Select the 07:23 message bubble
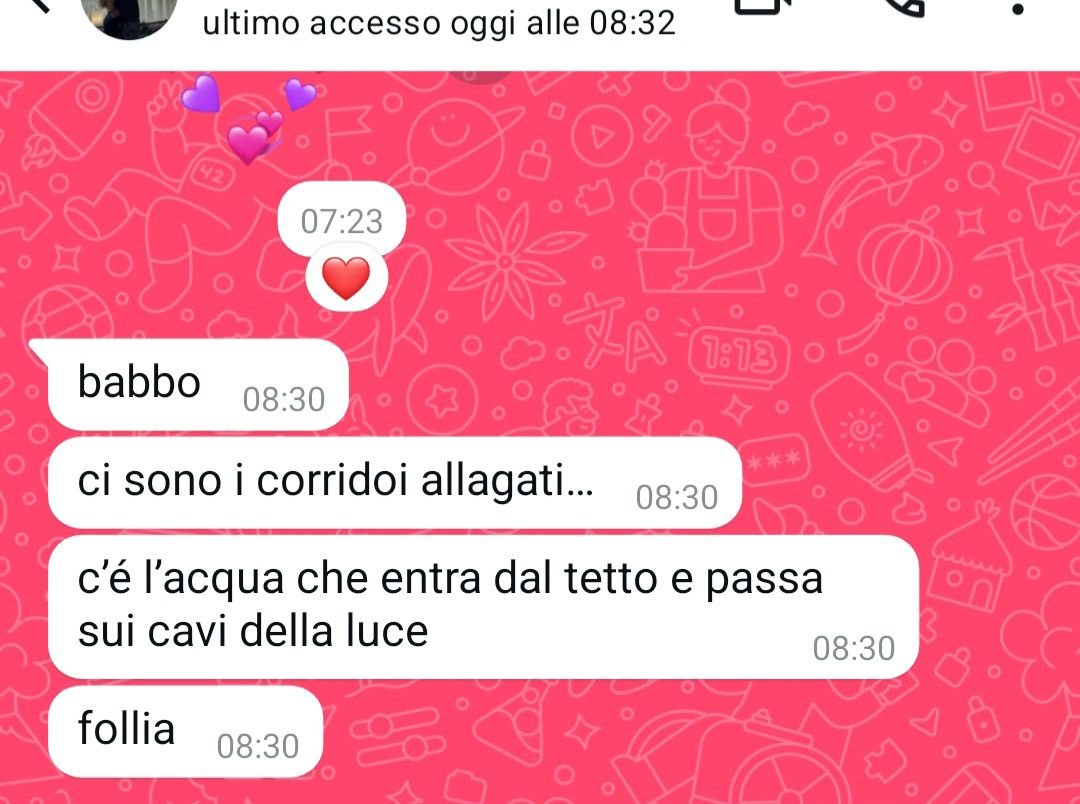This screenshot has width=1080, height=804. coord(342,220)
